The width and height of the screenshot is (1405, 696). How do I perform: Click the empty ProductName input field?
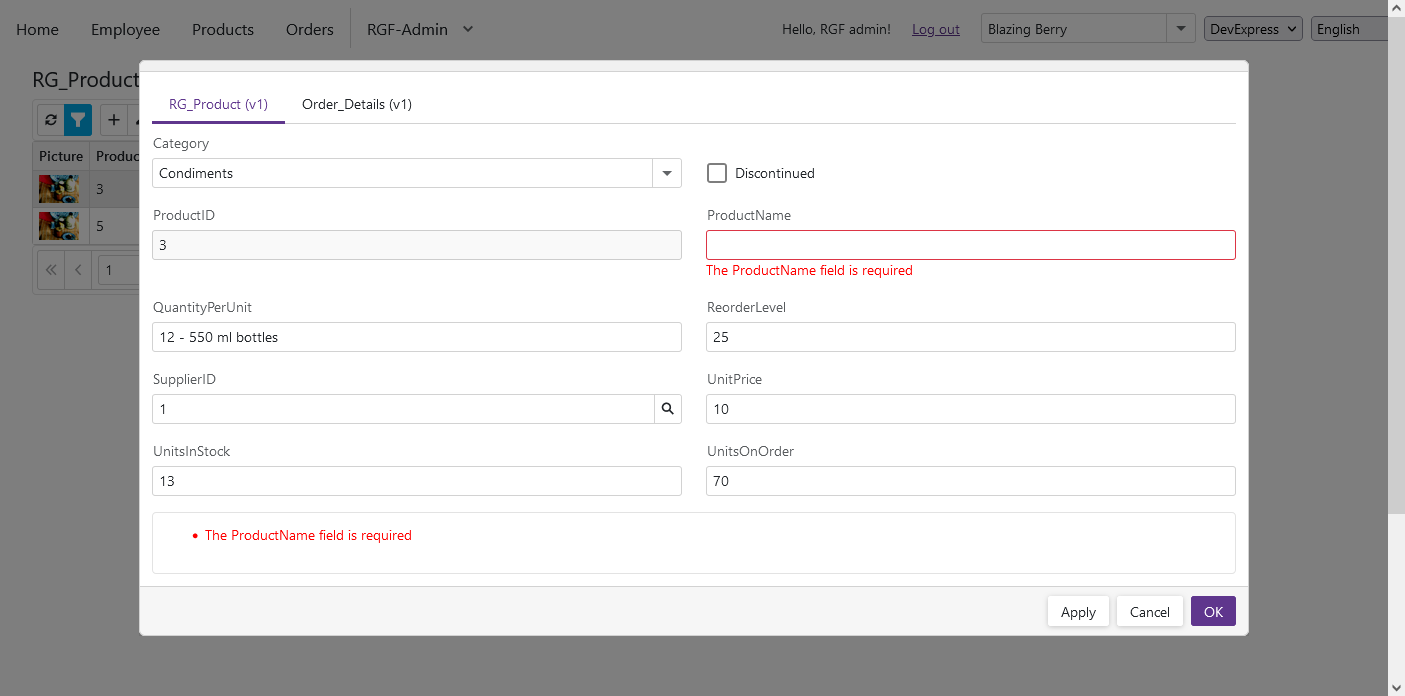pos(970,245)
